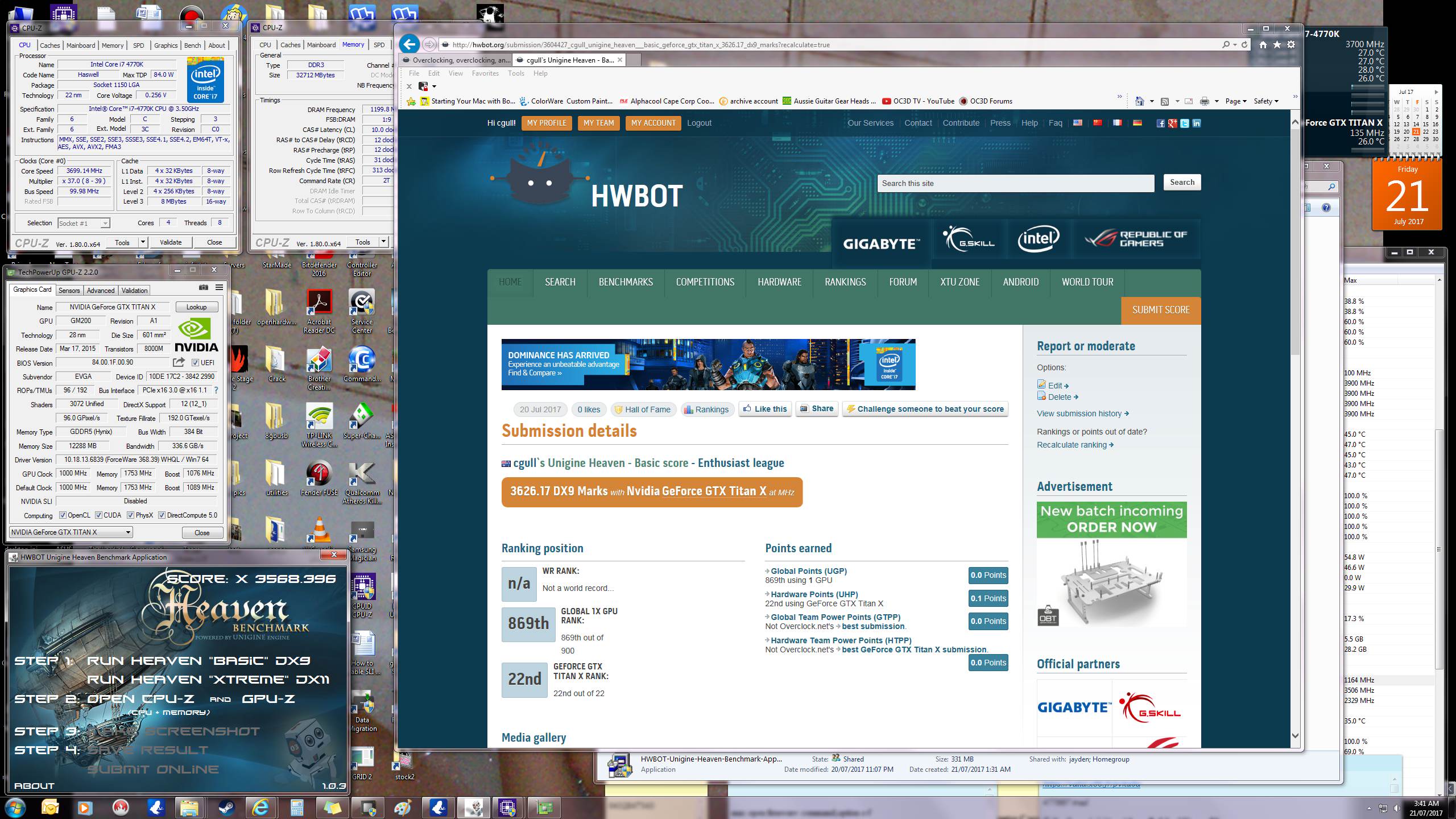The image size is (1456, 819).
Task: Open Calculator from the taskbar
Action: 296,807
